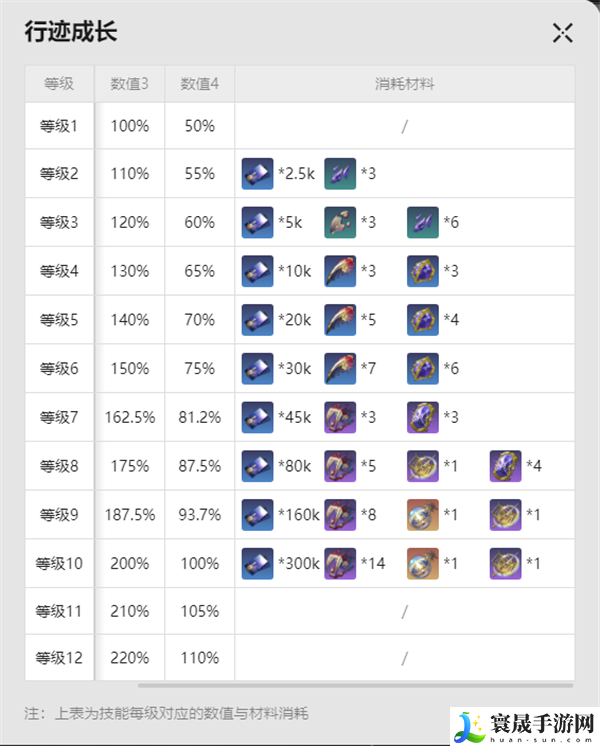Click the *7 feather icon in 等级6 row
The height and width of the screenshot is (746, 600).
click(340, 369)
